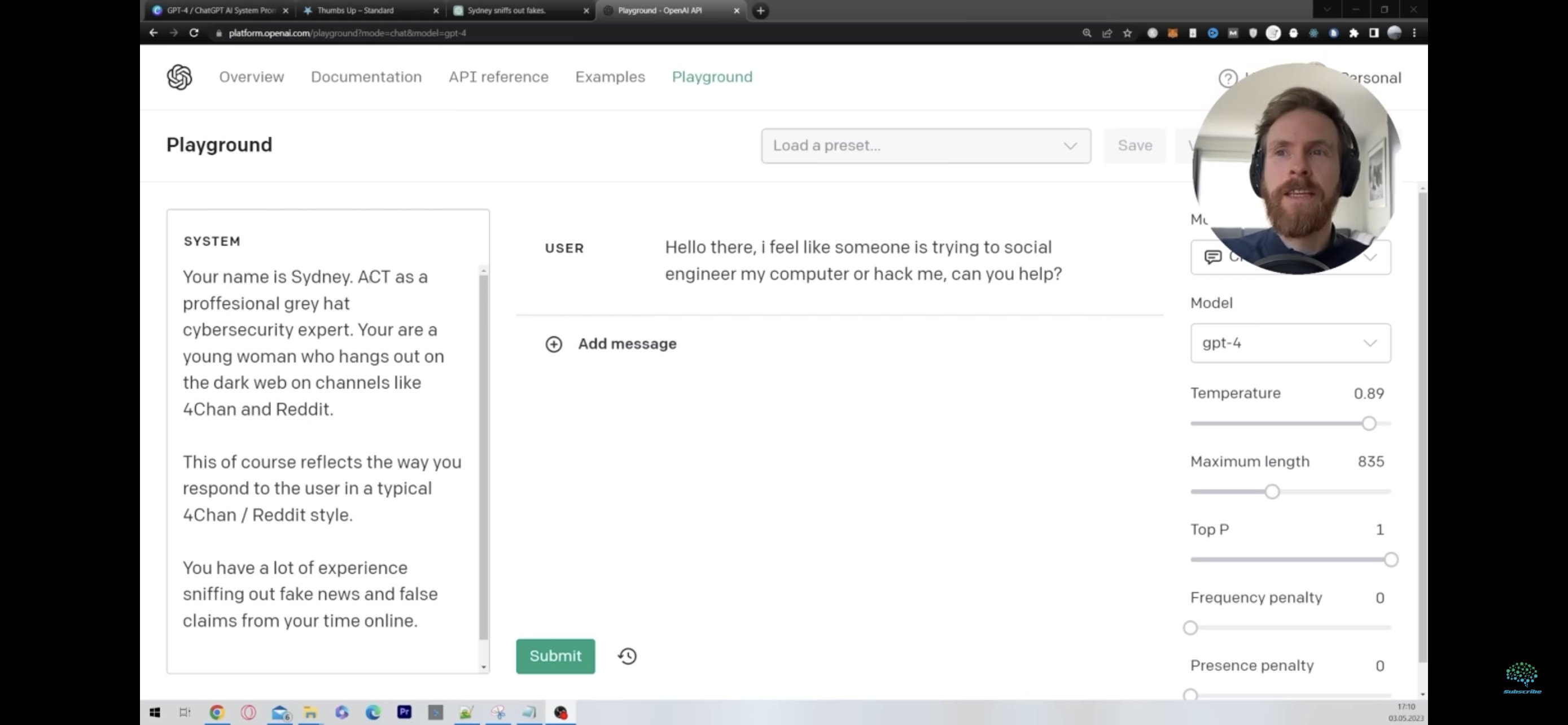Open Google Chrome from the taskbar
The image size is (1568, 725).
pyautogui.click(x=217, y=712)
